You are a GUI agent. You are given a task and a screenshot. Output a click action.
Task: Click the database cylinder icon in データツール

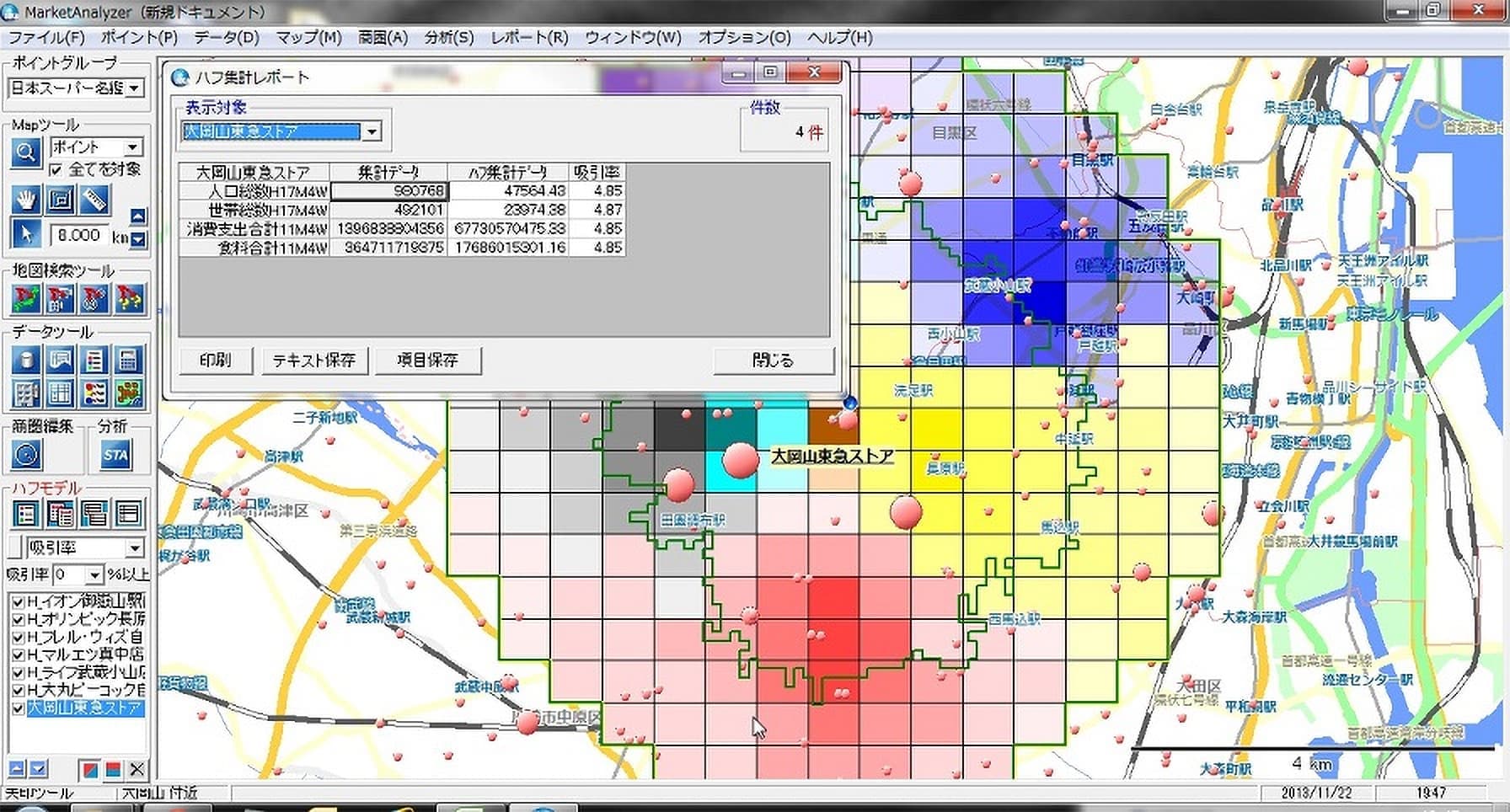(x=26, y=360)
